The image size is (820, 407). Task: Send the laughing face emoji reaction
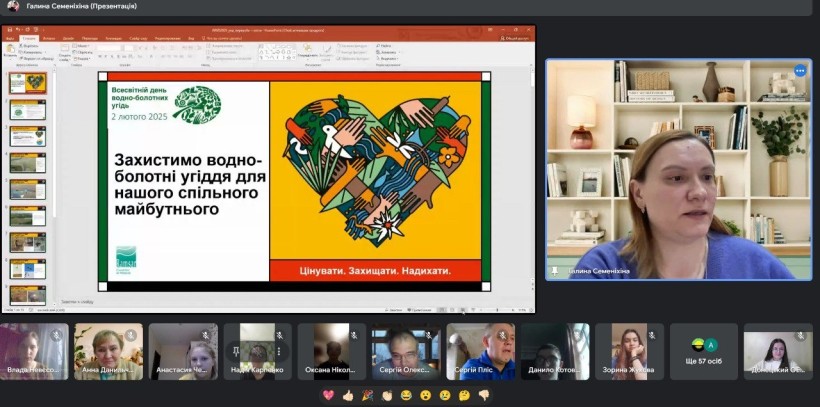(x=406, y=395)
